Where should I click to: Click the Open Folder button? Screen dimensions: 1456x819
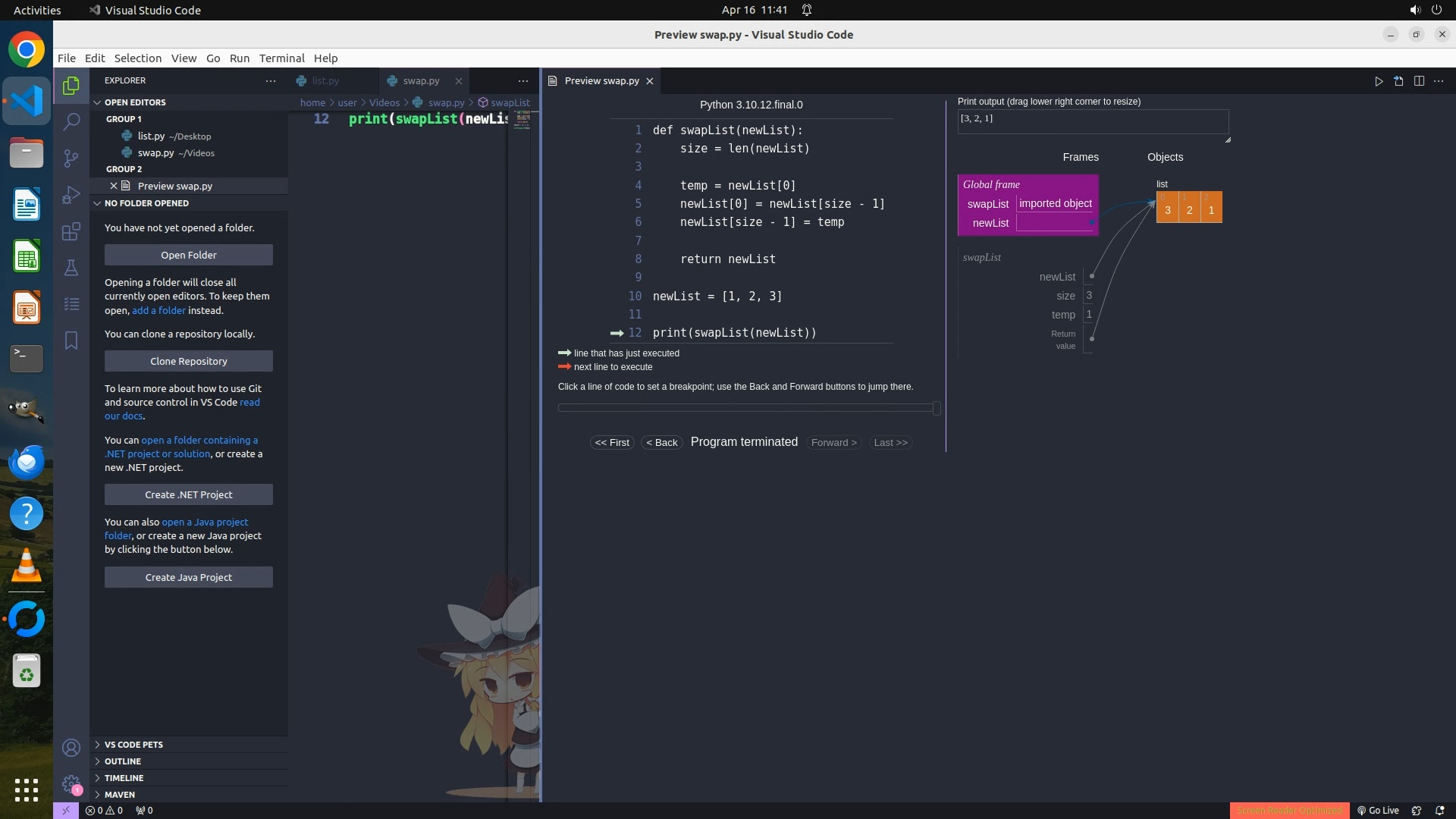coord(189,255)
